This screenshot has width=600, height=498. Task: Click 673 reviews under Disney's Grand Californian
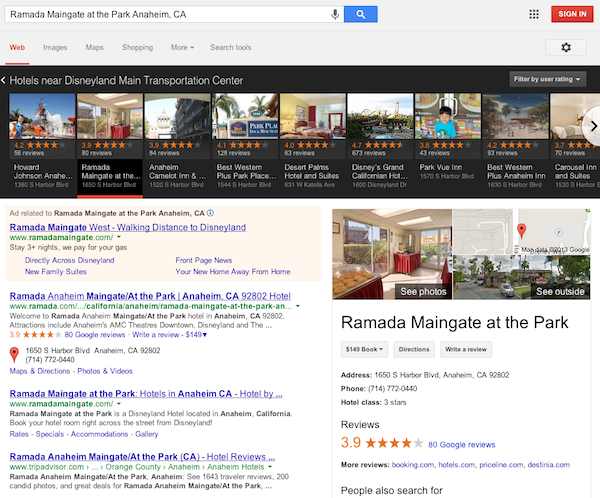(368, 153)
